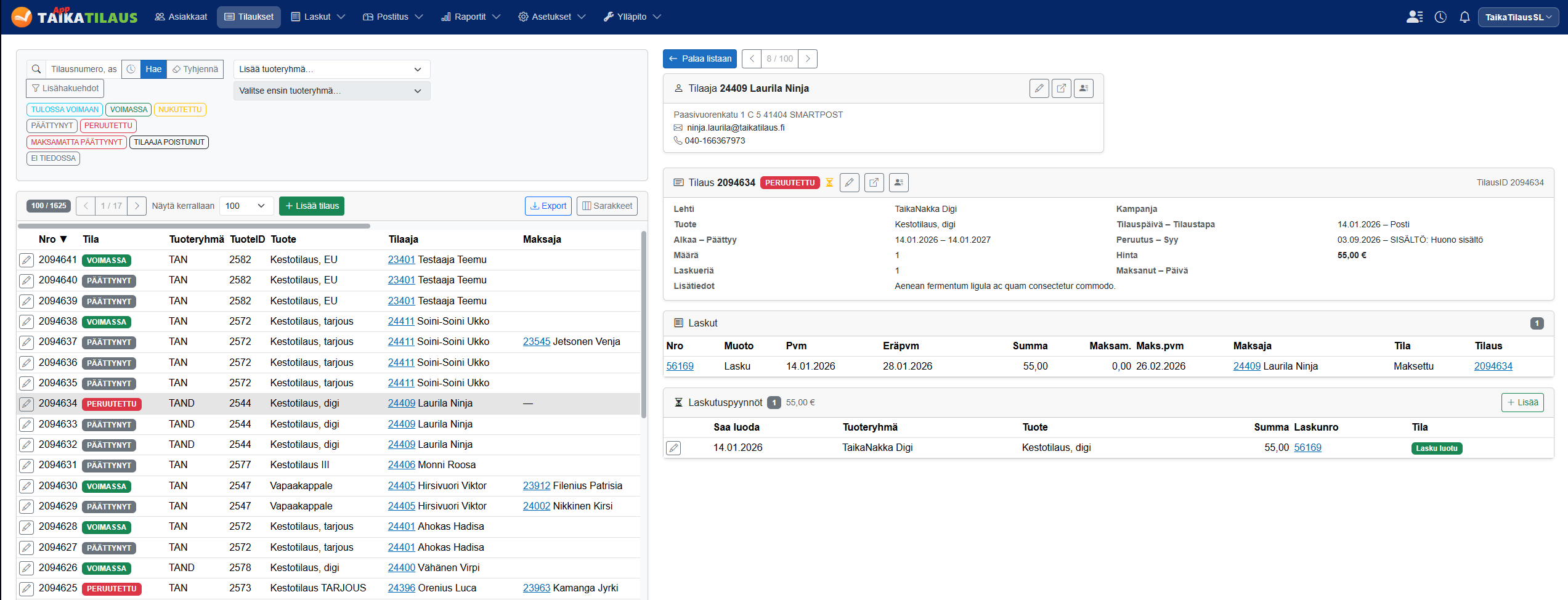Edit the billing request row dated 14.01.2026
The width and height of the screenshot is (1568, 600).
point(673,448)
